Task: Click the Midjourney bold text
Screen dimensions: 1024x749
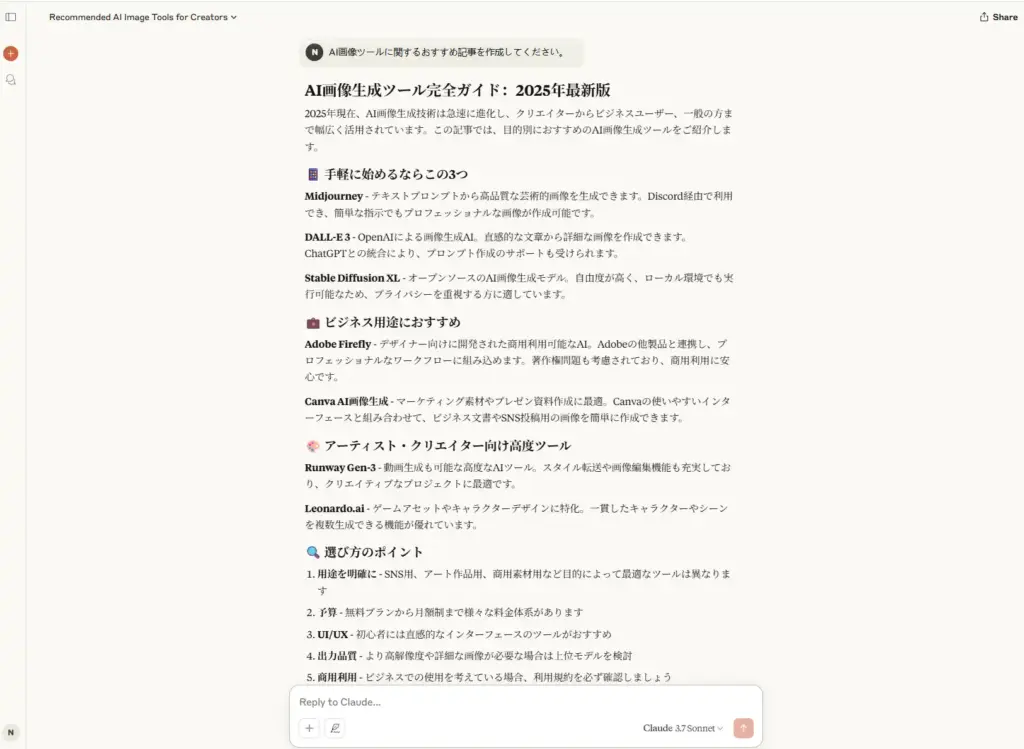Action: click(334, 196)
